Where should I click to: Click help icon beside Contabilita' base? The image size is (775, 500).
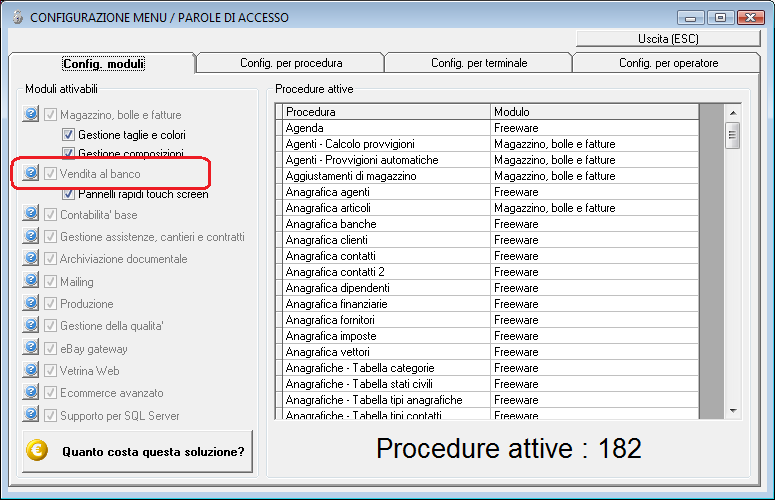[31, 214]
